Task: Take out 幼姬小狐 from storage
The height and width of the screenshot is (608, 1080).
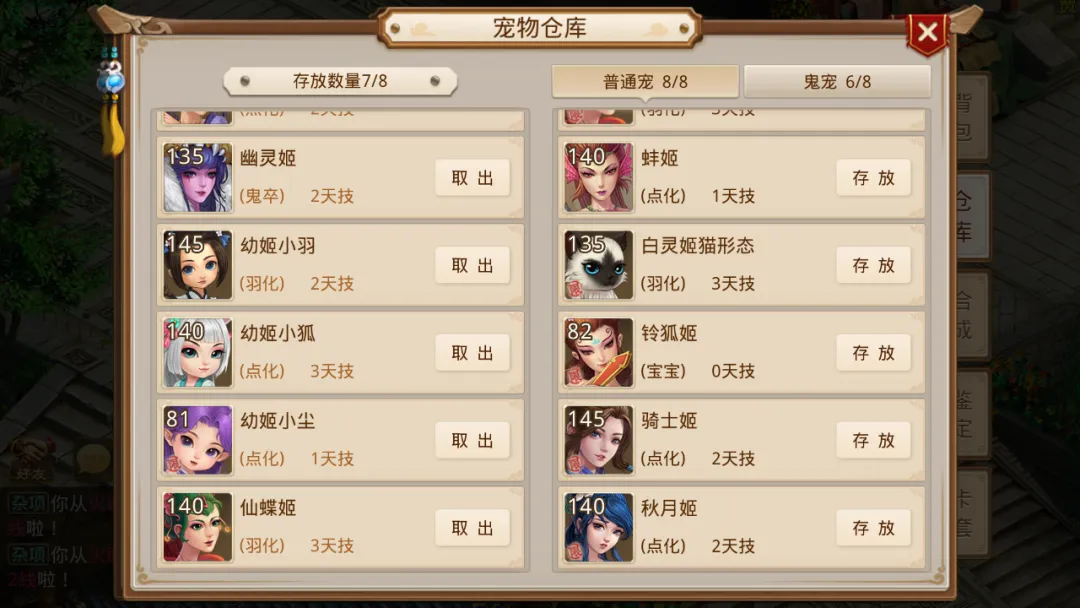Action: (472, 353)
